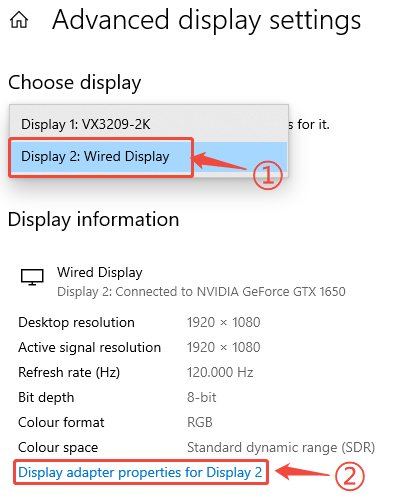Click the red circled number 1 annotation
Image resolution: width=397 pixels, height=502 pixels.
(x=268, y=175)
